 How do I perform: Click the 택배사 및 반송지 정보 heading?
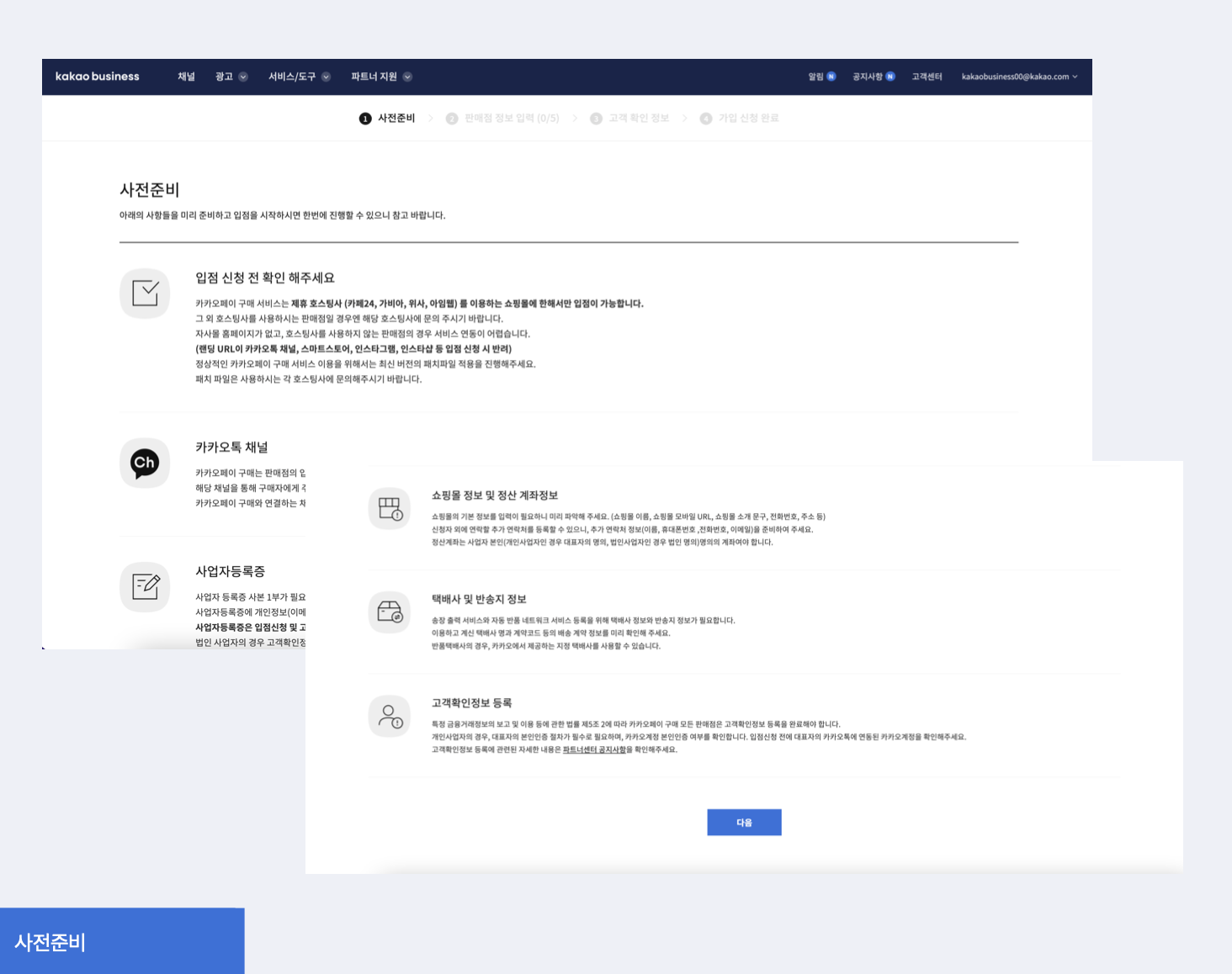[479, 599]
